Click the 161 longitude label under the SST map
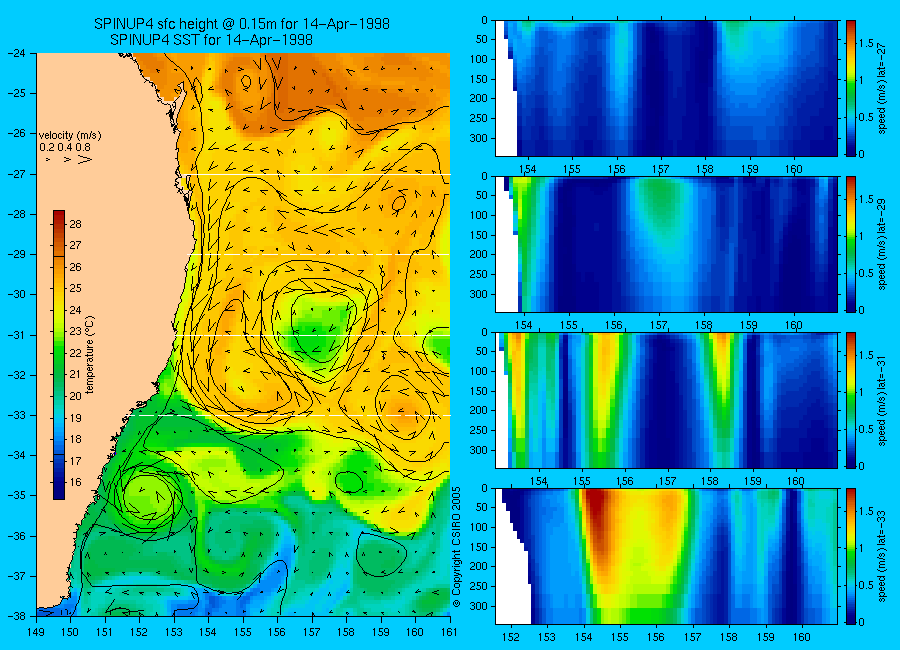This screenshot has width=900, height=650. [x=449, y=632]
